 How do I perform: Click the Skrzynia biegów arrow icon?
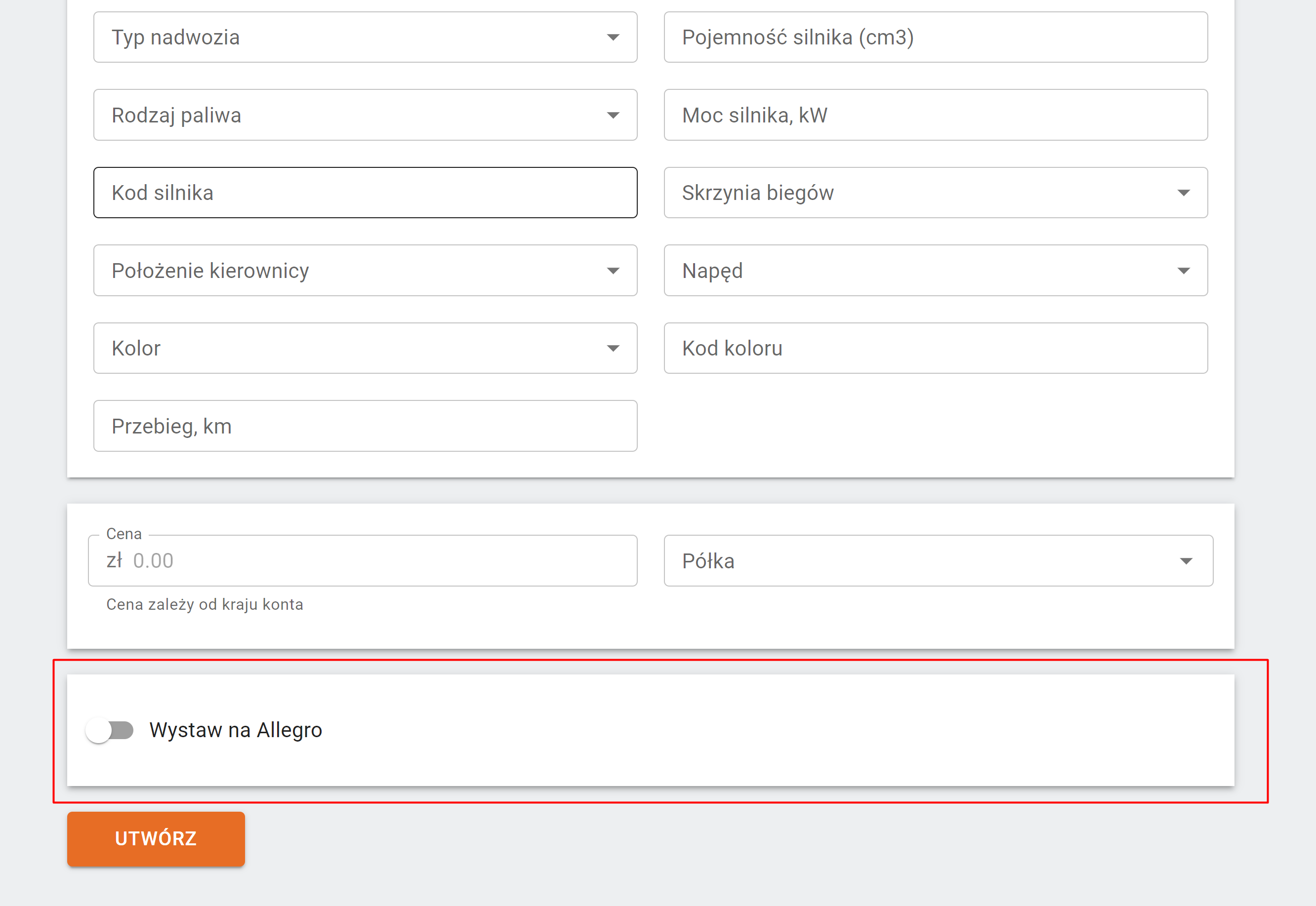pyautogui.click(x=1183, y=193)
